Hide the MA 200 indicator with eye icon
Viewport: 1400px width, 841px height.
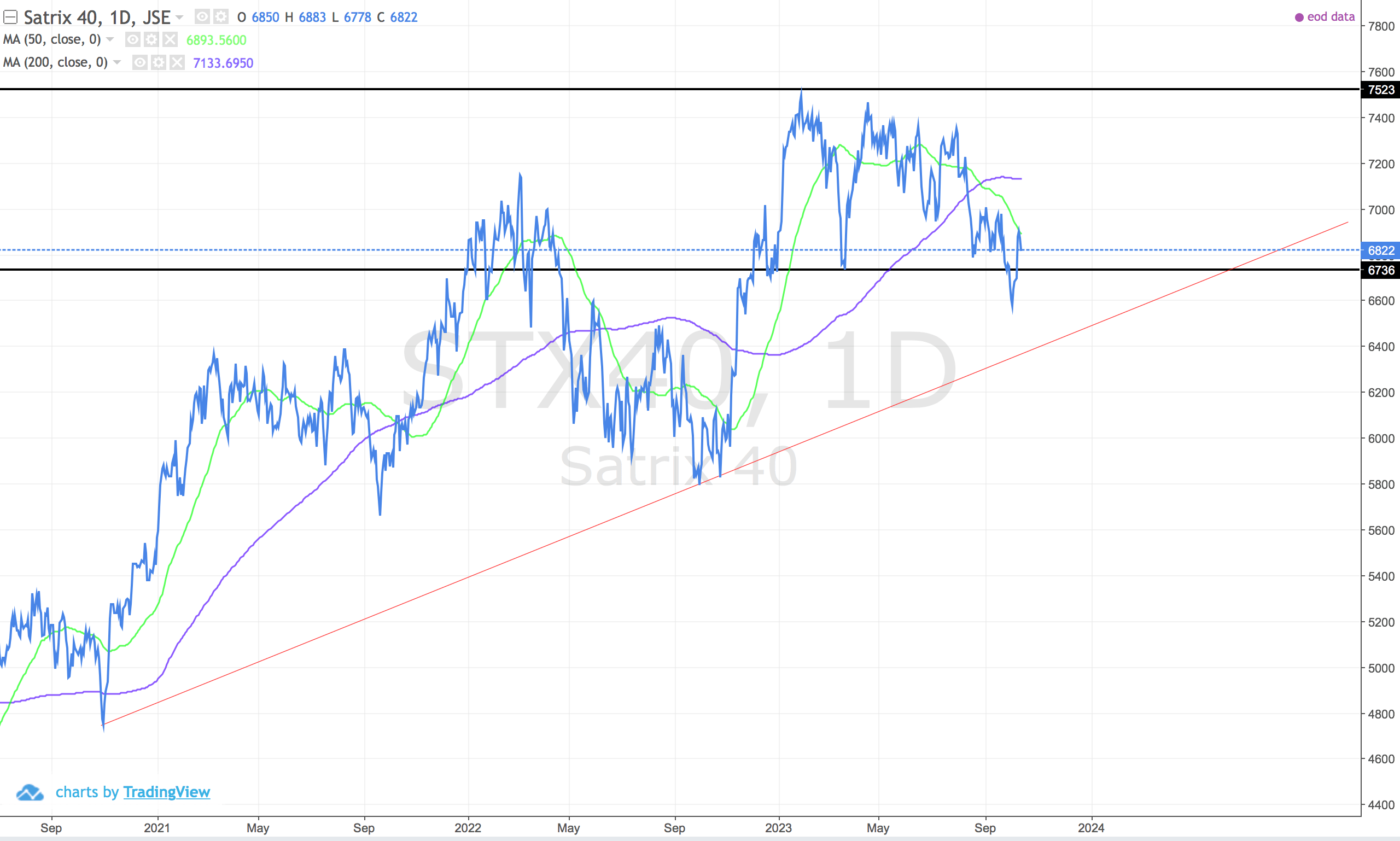coord(140,62)
